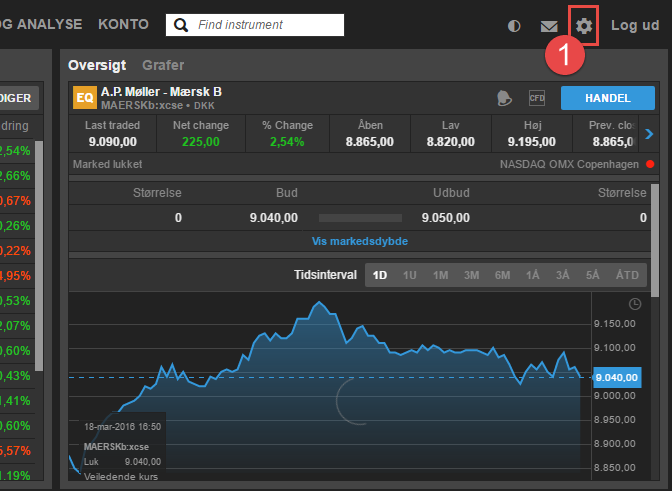Select the 1D time interval
Screen dimensions: 672x491
coord(380,275)
